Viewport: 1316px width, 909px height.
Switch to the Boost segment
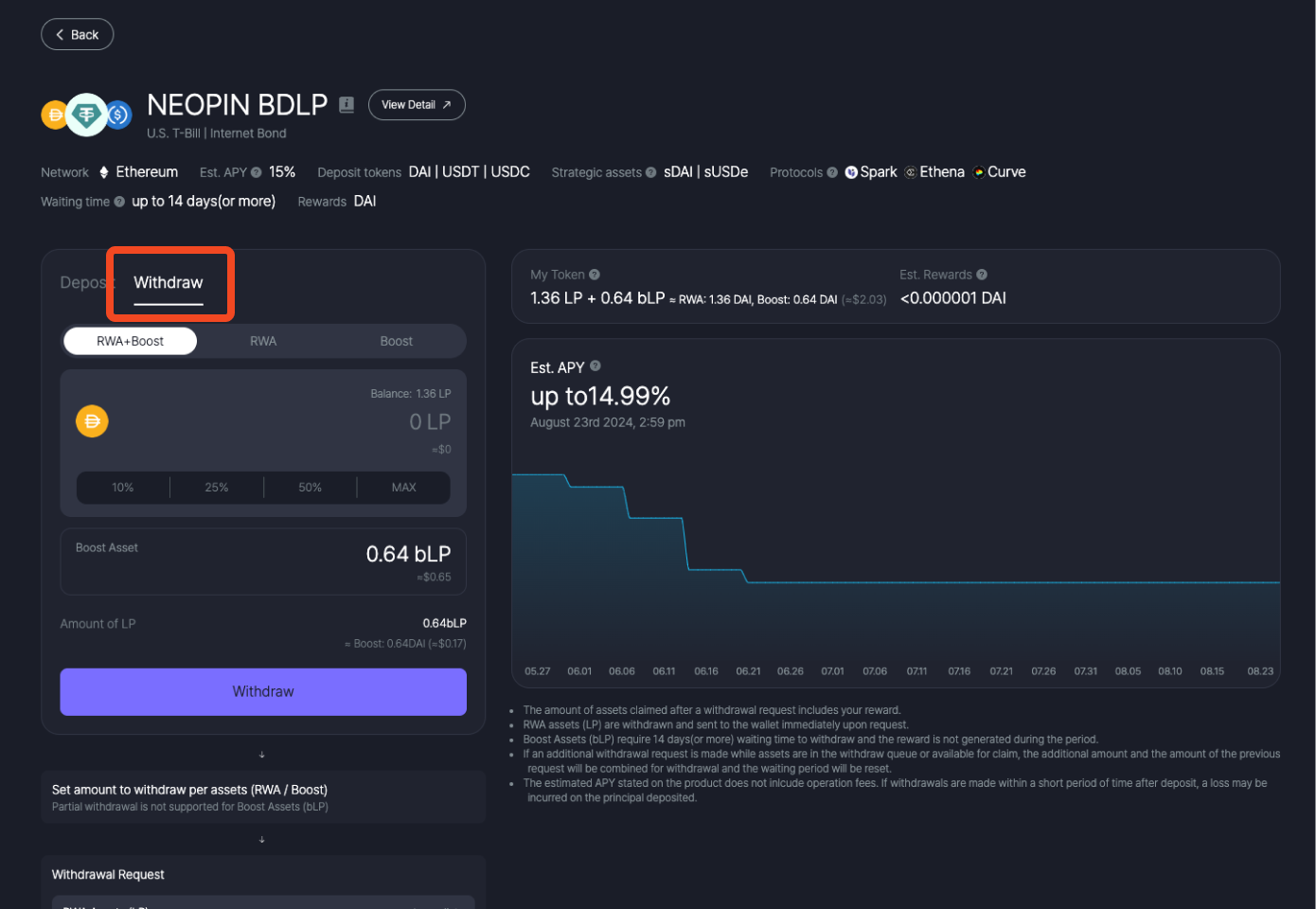click(x=396, y=341)
